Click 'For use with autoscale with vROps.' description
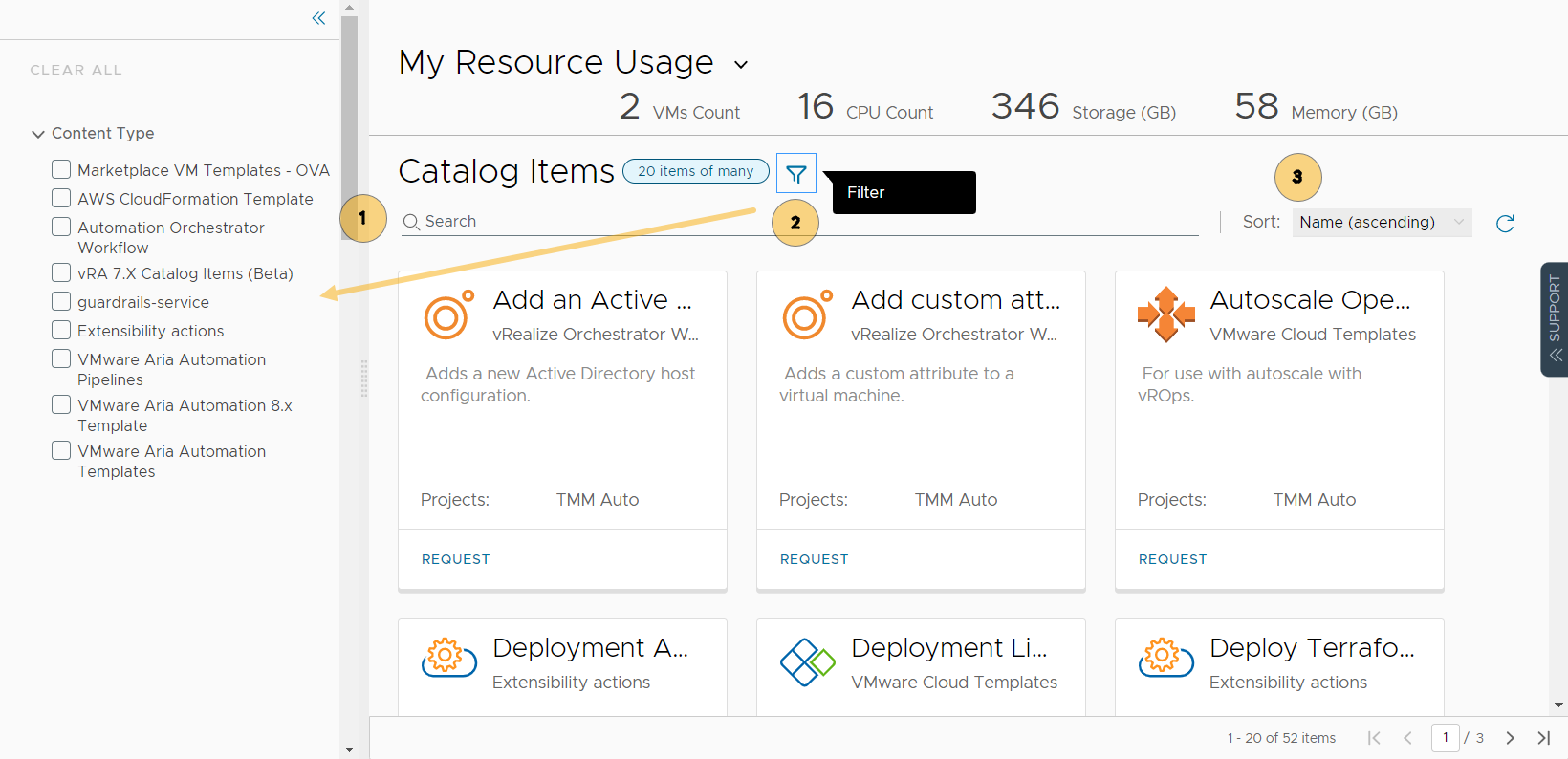 1250,384
